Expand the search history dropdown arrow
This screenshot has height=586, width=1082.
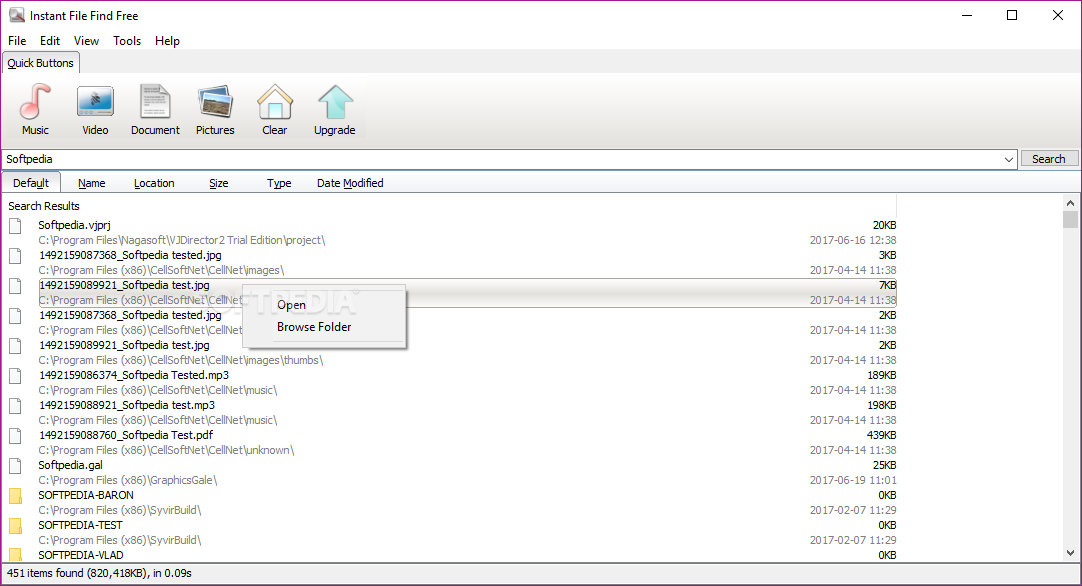click(1009, 159)
